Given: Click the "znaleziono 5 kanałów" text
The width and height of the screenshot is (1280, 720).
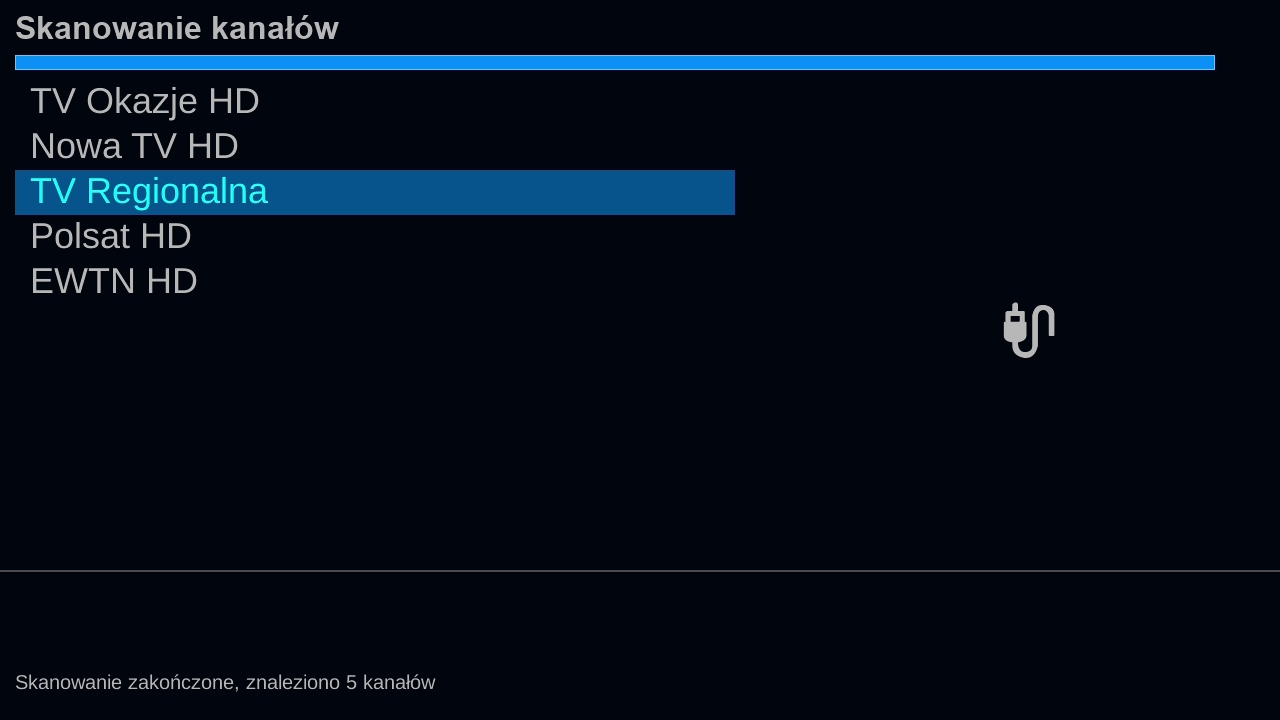Looking at the screenshot, I should point(340,682).
